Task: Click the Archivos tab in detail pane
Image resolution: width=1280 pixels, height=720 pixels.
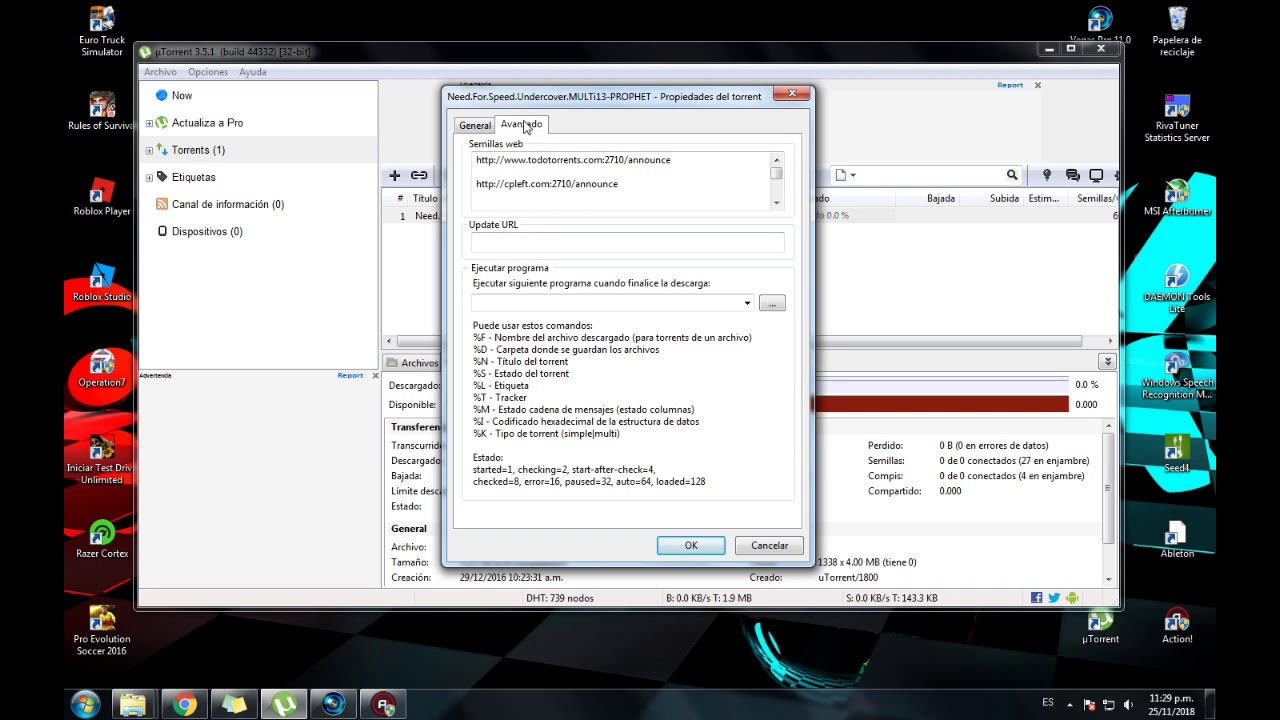Action: coord(413,363)
